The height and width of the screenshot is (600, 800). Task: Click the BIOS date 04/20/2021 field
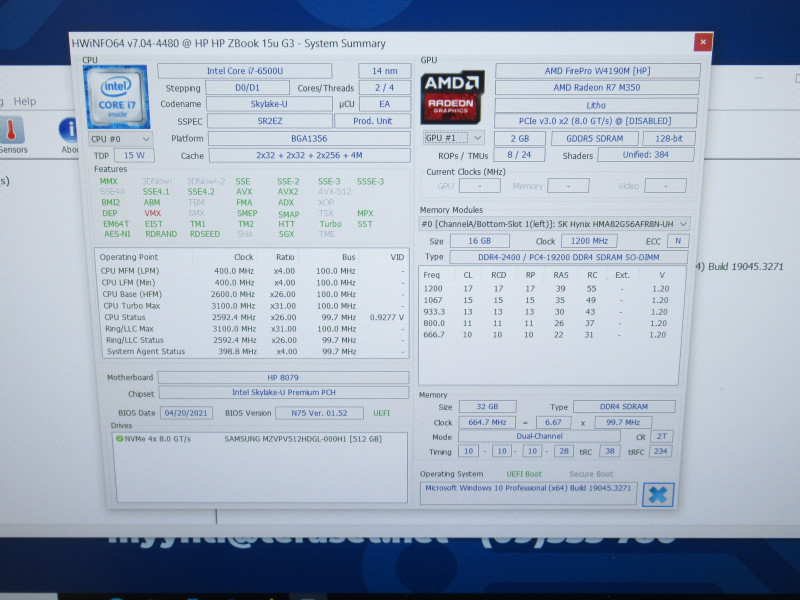[186, 413]
